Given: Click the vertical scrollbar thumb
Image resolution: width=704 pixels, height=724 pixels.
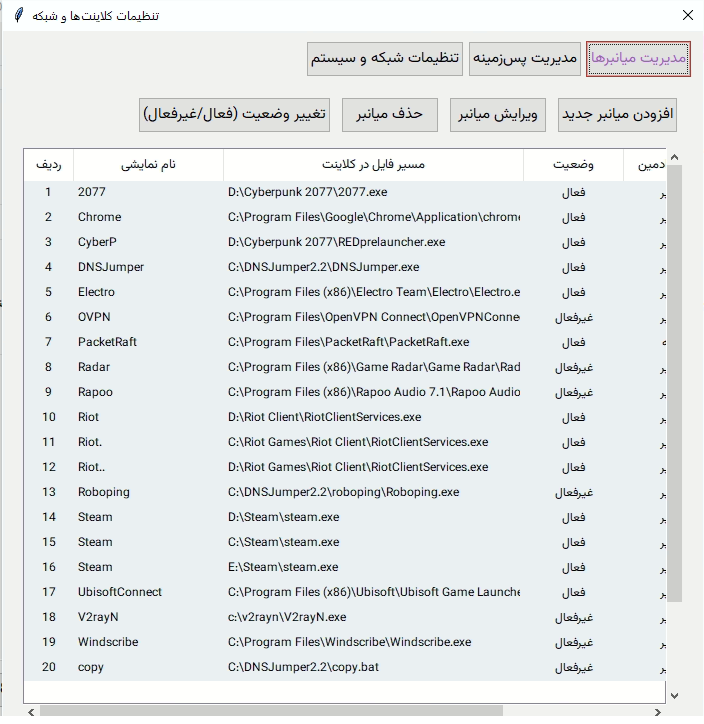Looking at the screenshot, I should point(674,383).
